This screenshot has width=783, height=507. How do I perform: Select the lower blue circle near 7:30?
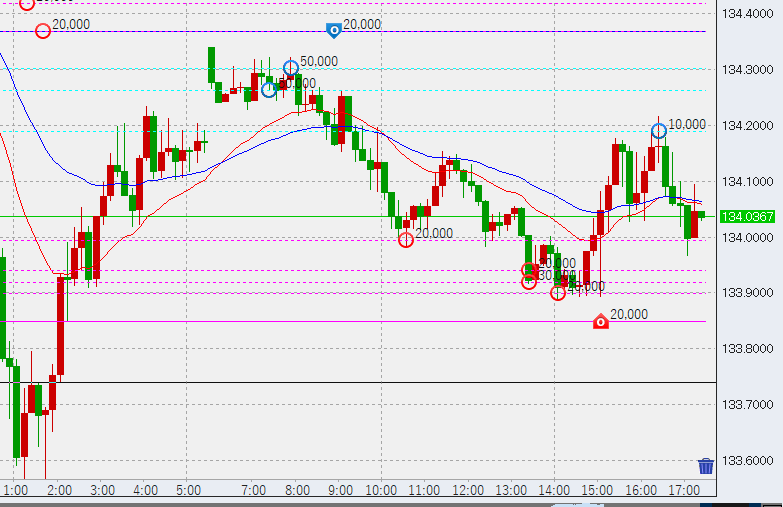click(269, 90)
